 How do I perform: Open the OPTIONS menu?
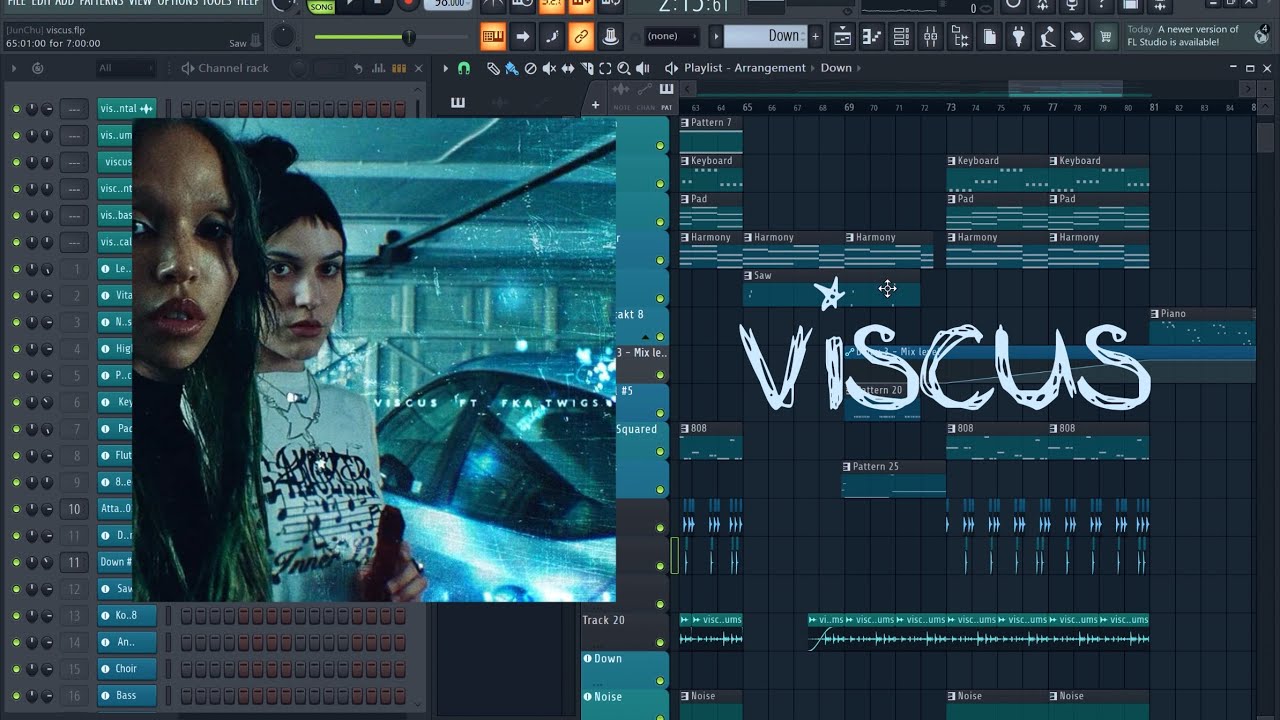pyautogui.click(x=178, y=3)
